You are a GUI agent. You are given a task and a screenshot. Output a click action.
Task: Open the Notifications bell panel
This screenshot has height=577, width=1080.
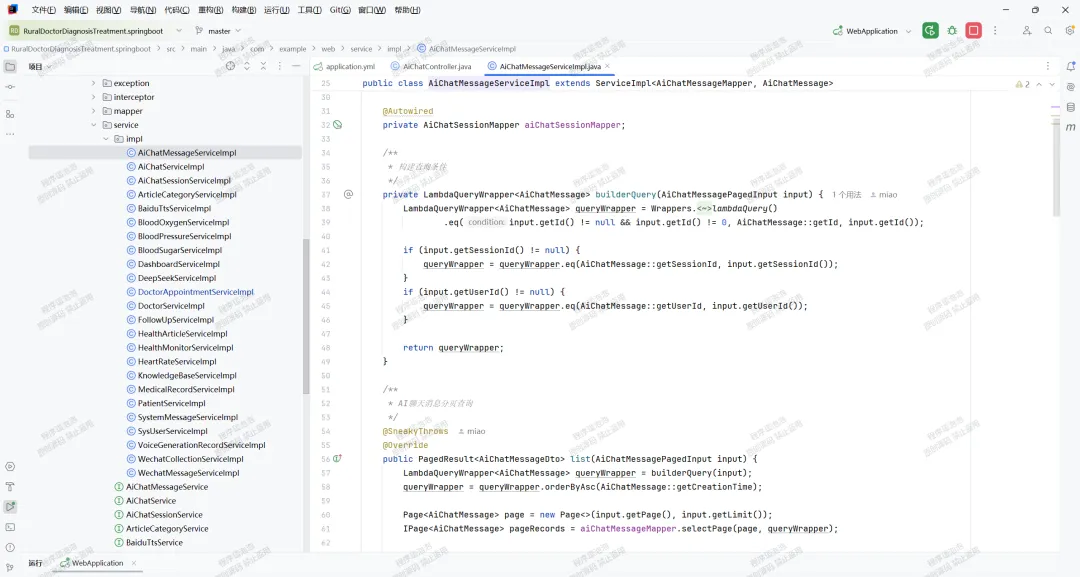1070,66
